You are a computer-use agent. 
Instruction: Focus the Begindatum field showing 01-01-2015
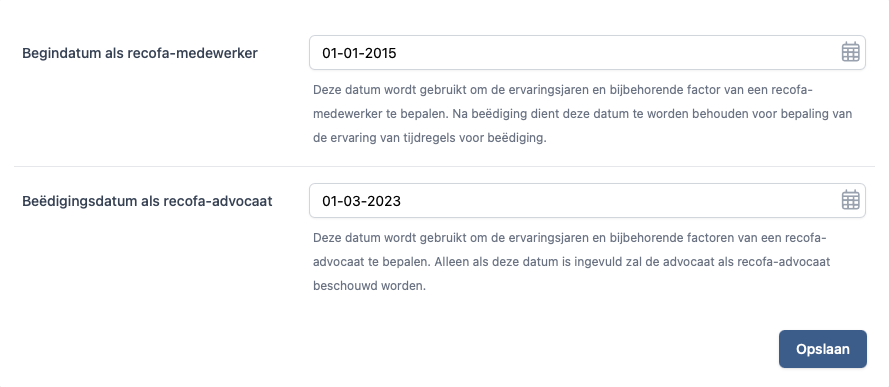click(x=587, y=53)
